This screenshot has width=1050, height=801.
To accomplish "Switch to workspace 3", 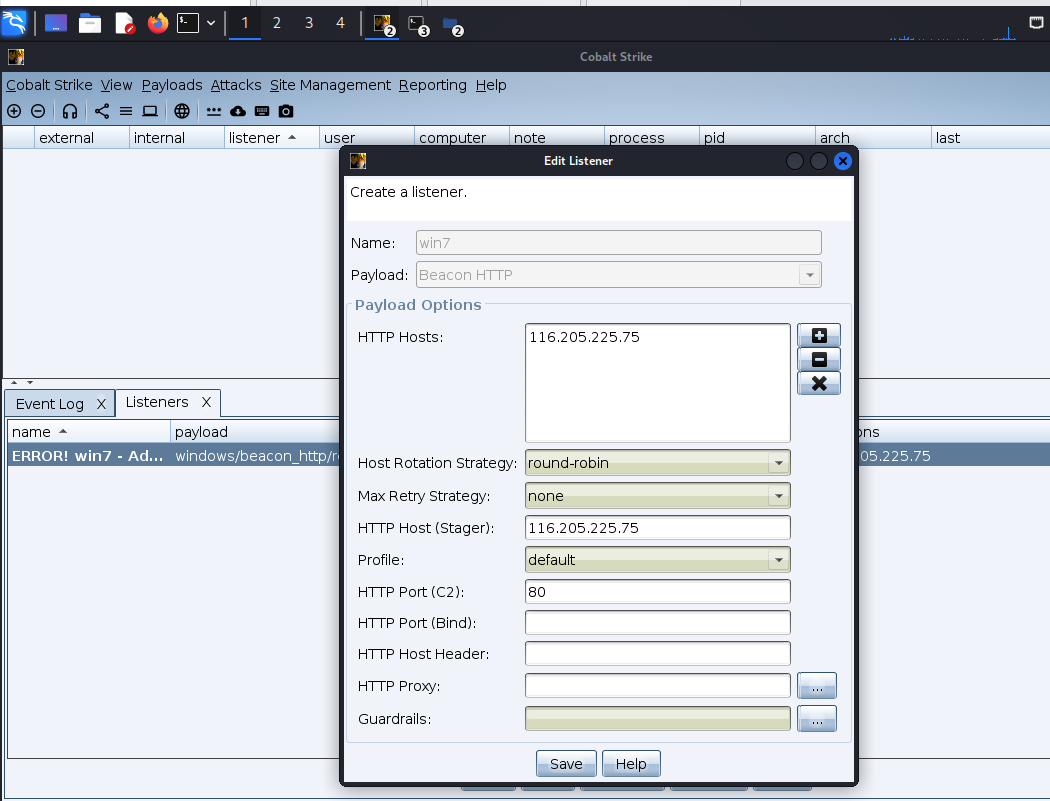I will [309, 23].
